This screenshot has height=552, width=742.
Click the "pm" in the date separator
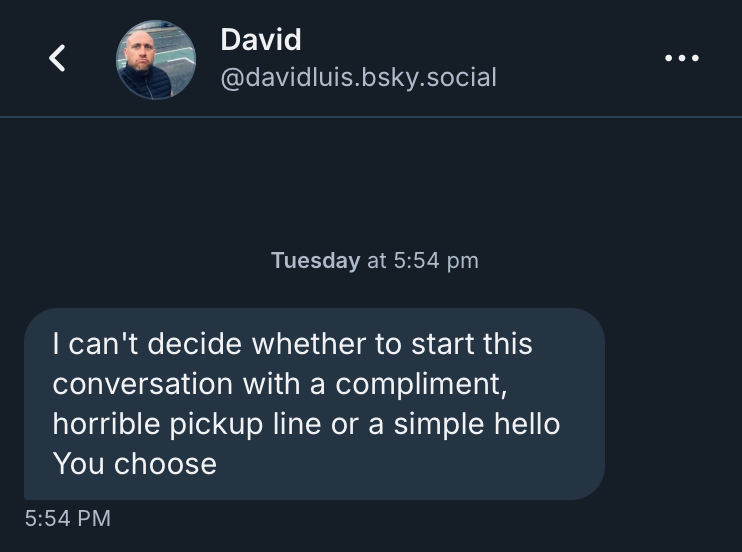click(x=463, y=261)
